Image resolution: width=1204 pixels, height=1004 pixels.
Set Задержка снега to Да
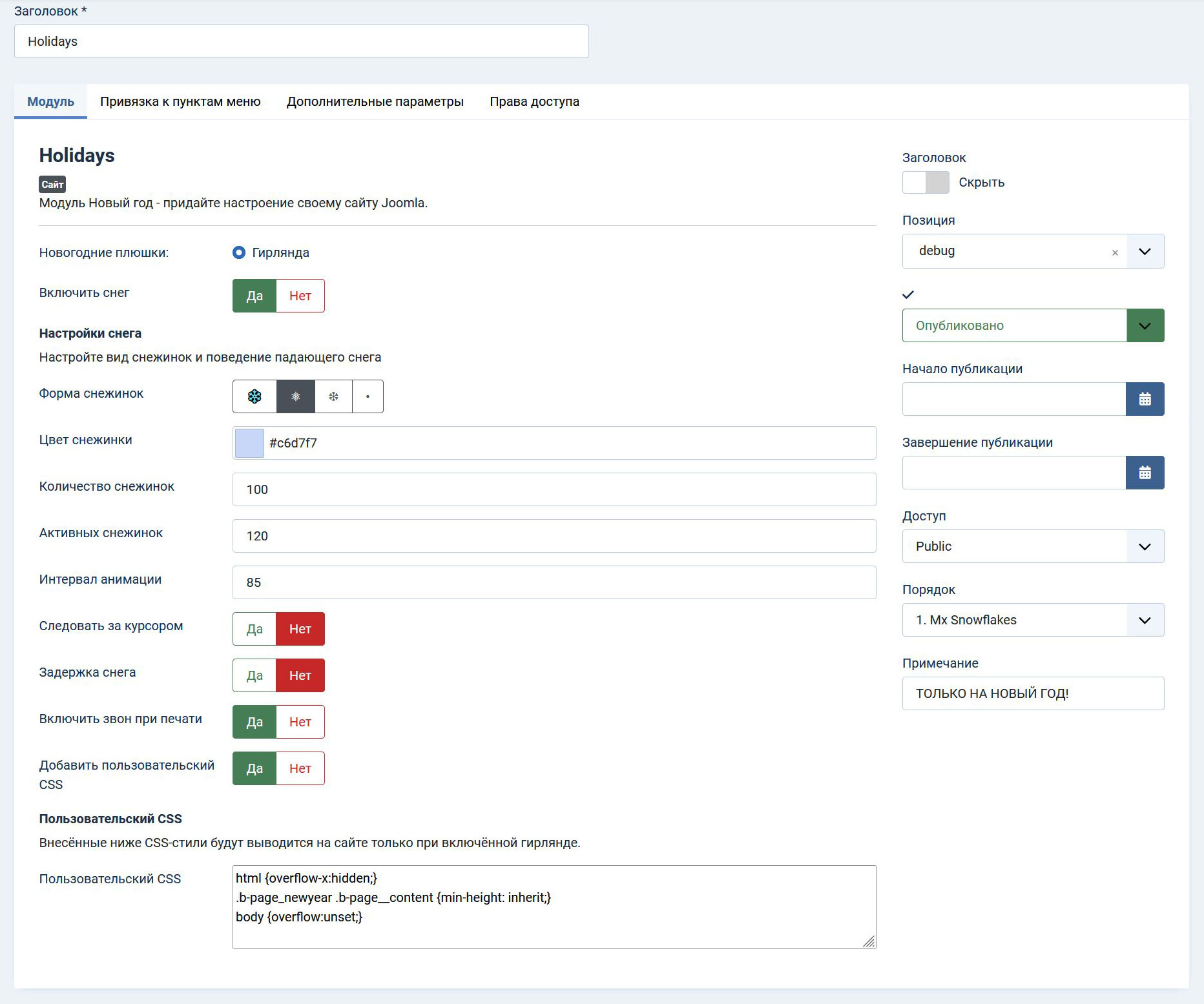[254, 675]
